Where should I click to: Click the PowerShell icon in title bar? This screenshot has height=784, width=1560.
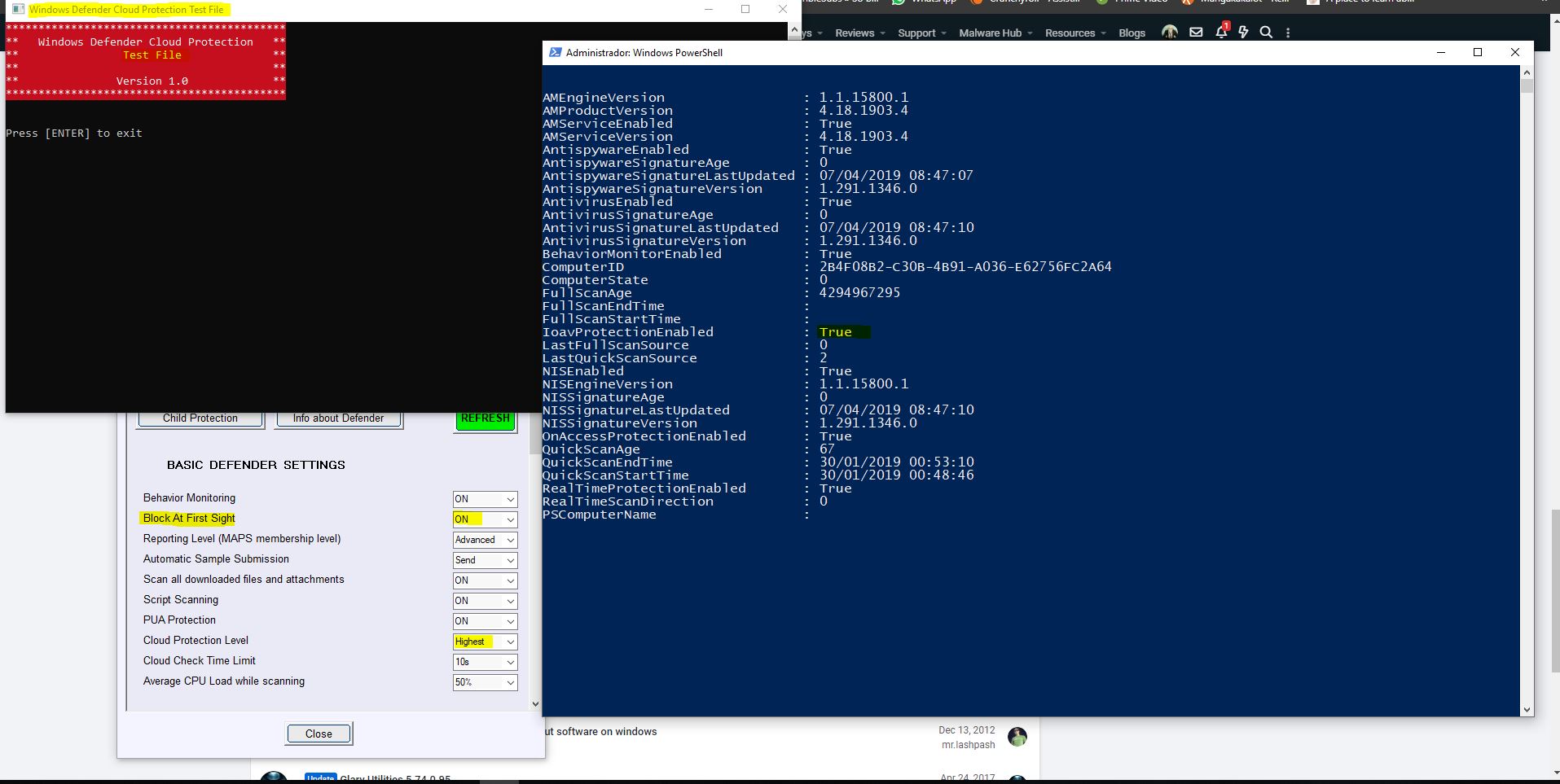coord(555,52)
